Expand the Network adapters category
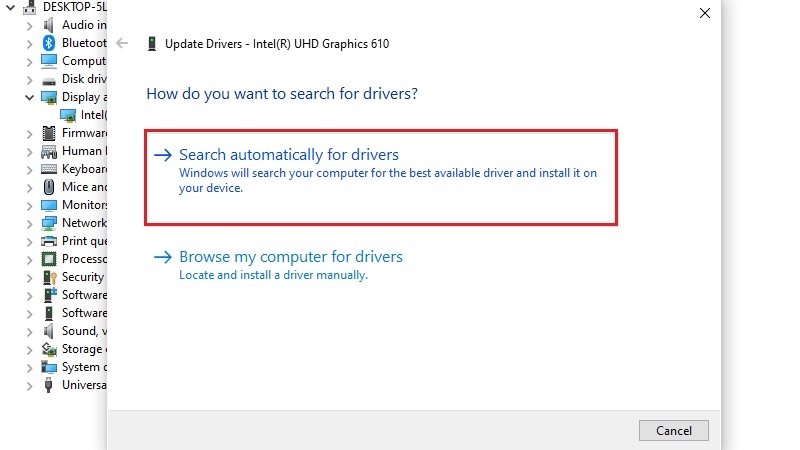The height and width of the screenshot is (450, 800). point(29,223)
